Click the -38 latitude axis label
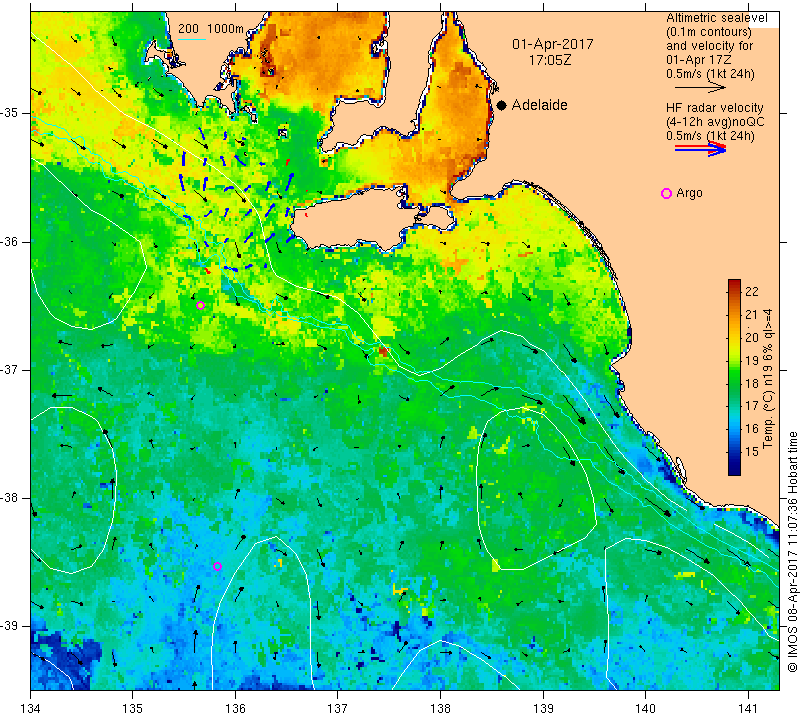The image size is (800, 720). point(10,498)
